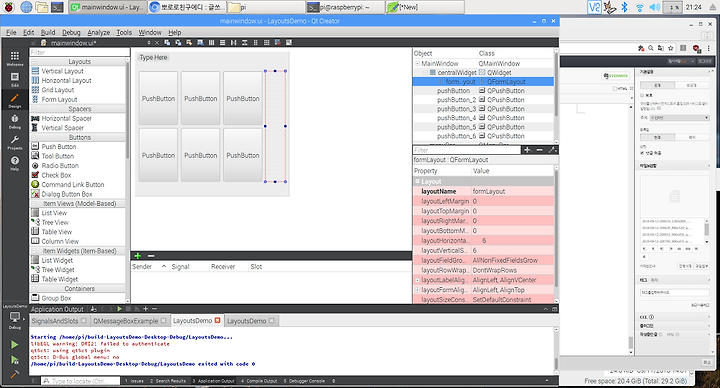Viewport: 720px width, 388px height.
Task: Open the LayoutsDemo kit selector monitor icon
Action: 15,317
